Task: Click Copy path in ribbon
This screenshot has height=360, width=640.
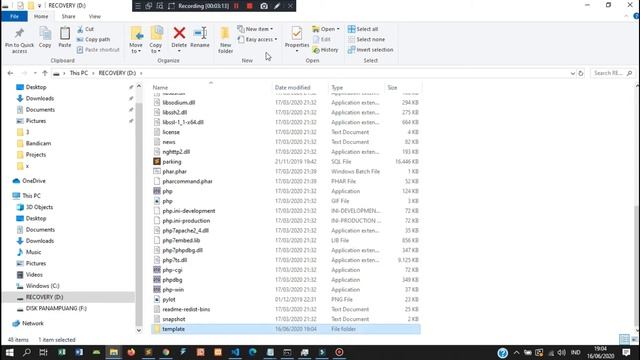Action: [x=93, y=40]
